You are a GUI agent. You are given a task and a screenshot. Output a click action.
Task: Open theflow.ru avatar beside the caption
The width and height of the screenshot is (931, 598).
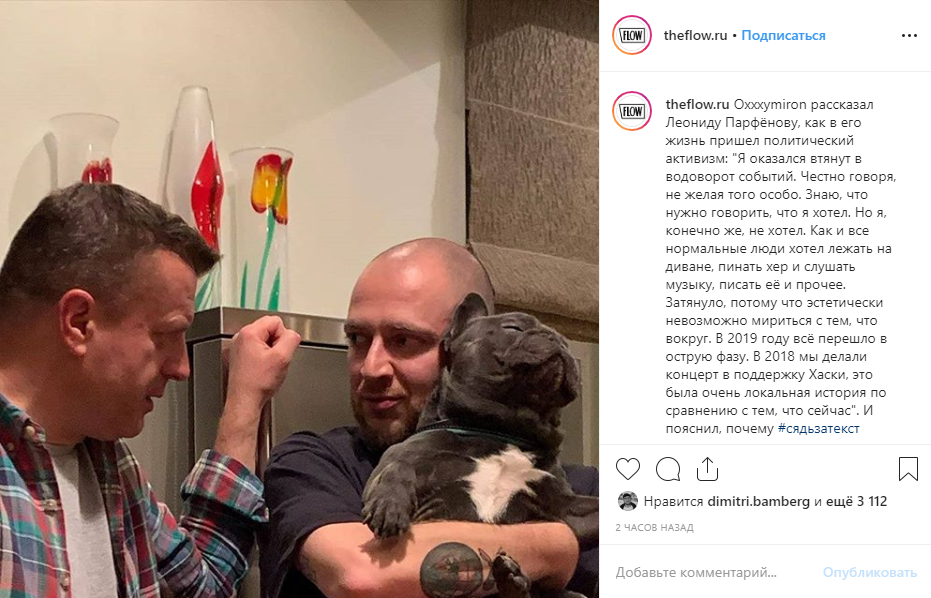tap(632, 111)
